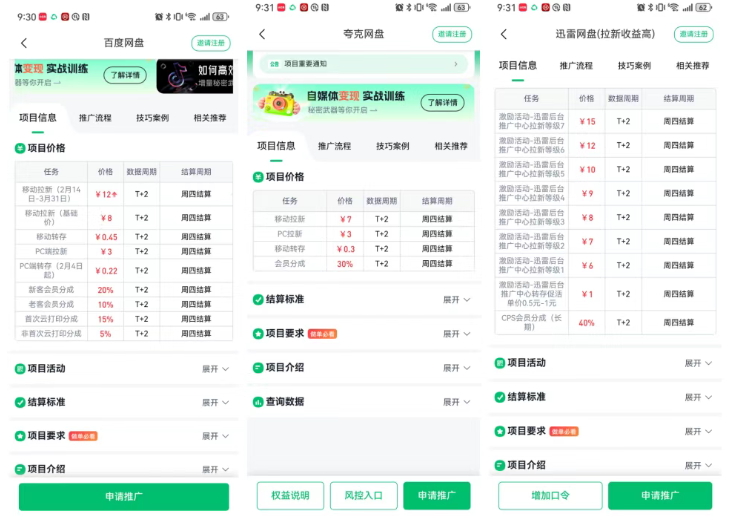Expand 项目介绍 section on 迅雷网盘 screen
This screenshot has width=730, height=516.
[x=698, y=465]
